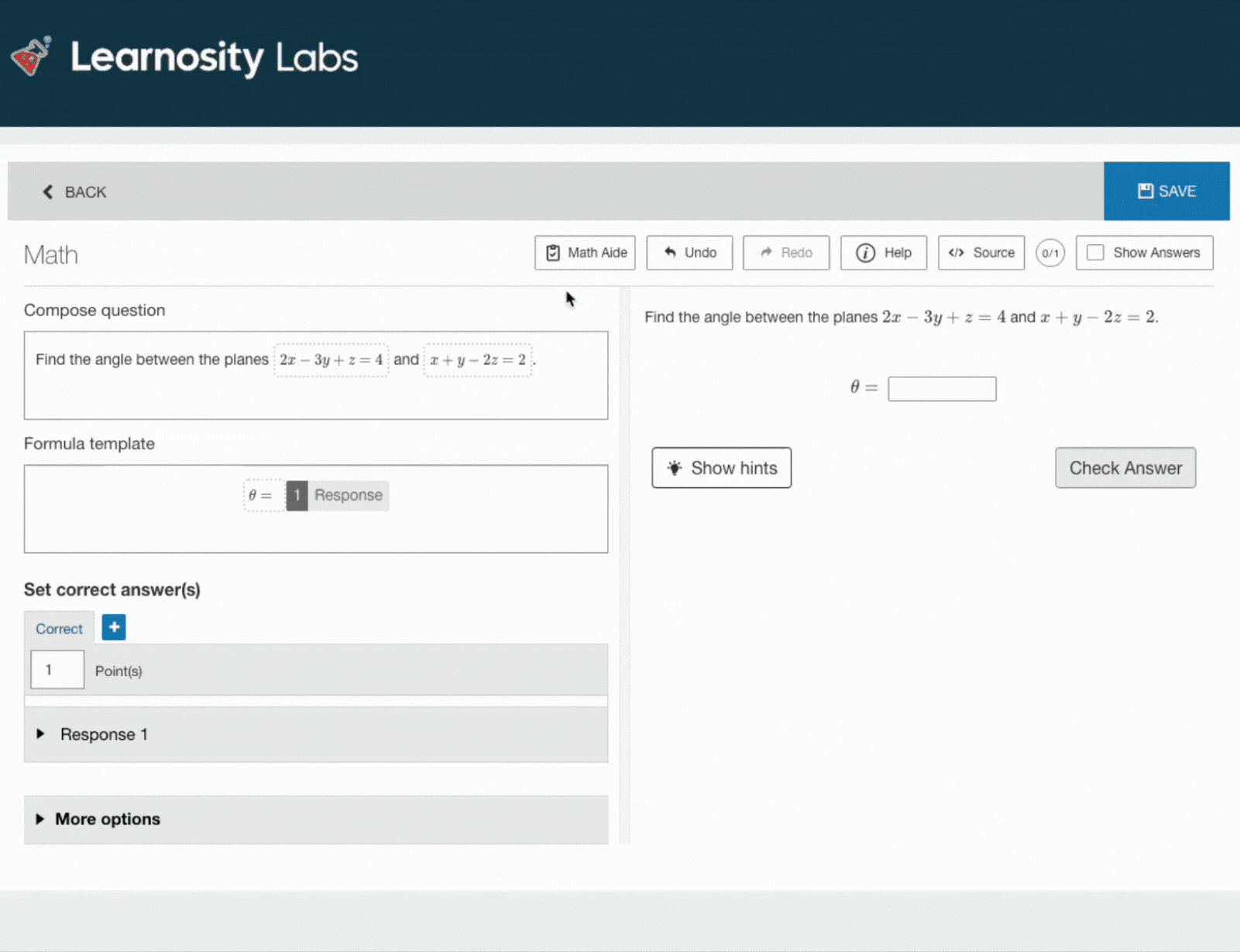Click the Learnosity Labs logo
Image resolution: width=1240 pixels, height=952 pixels.
(x=184, y=57)
